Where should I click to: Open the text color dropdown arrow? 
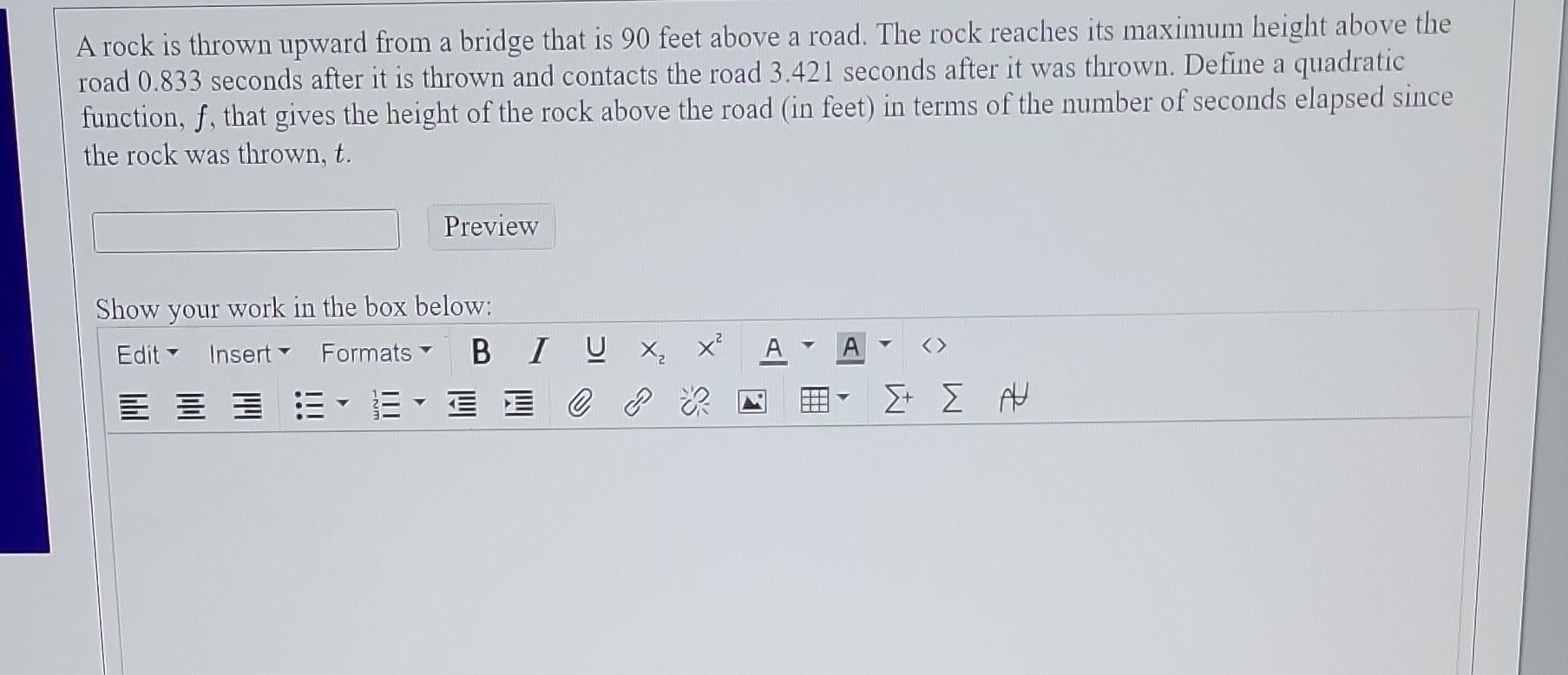(x=808, y=346)
